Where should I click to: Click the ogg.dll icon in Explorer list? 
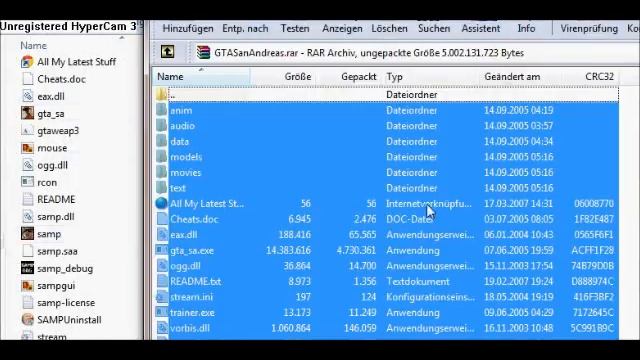(x=27, y=165)
